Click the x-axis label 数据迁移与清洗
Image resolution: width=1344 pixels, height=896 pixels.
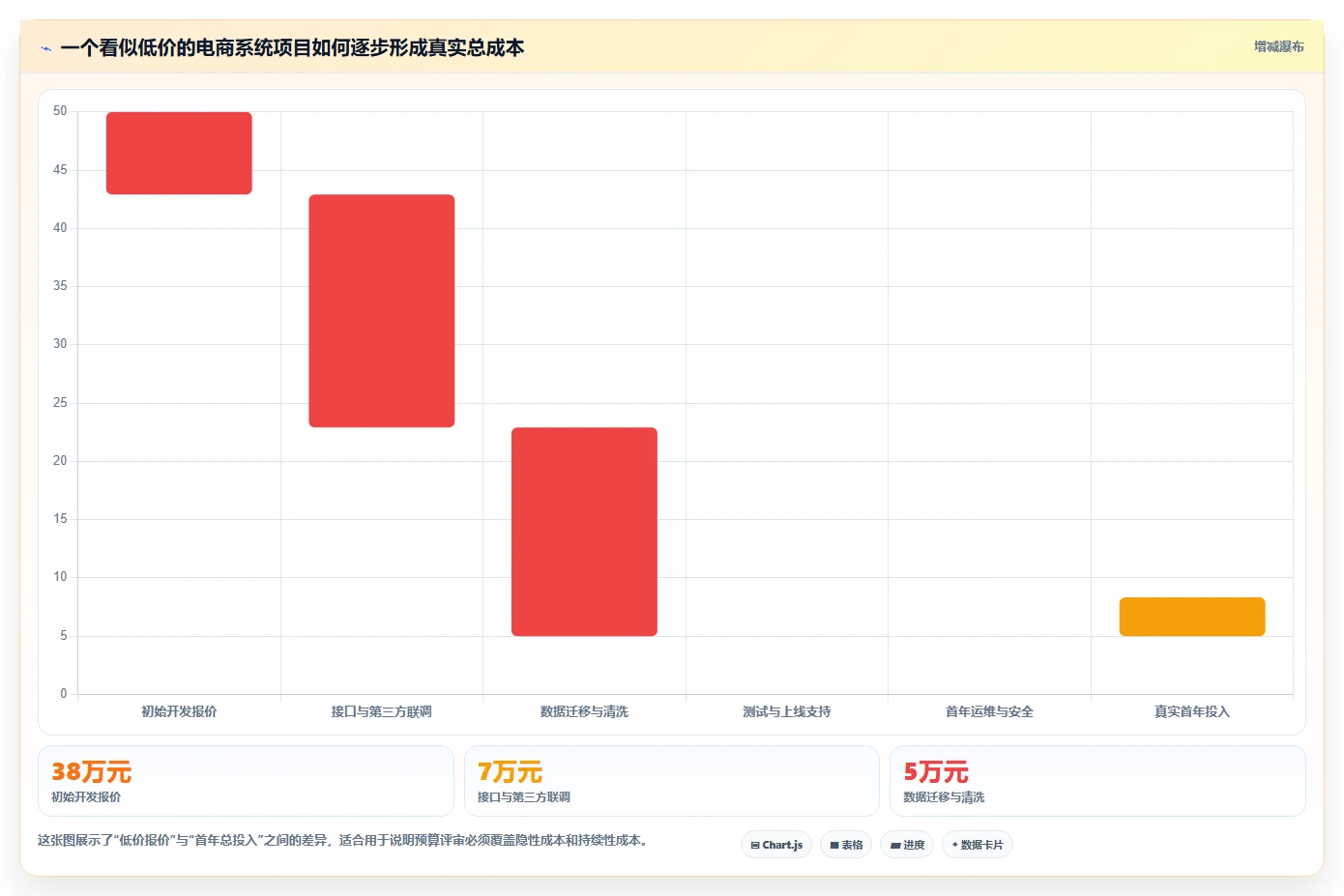pyautogui.click(x=584, y=711)
